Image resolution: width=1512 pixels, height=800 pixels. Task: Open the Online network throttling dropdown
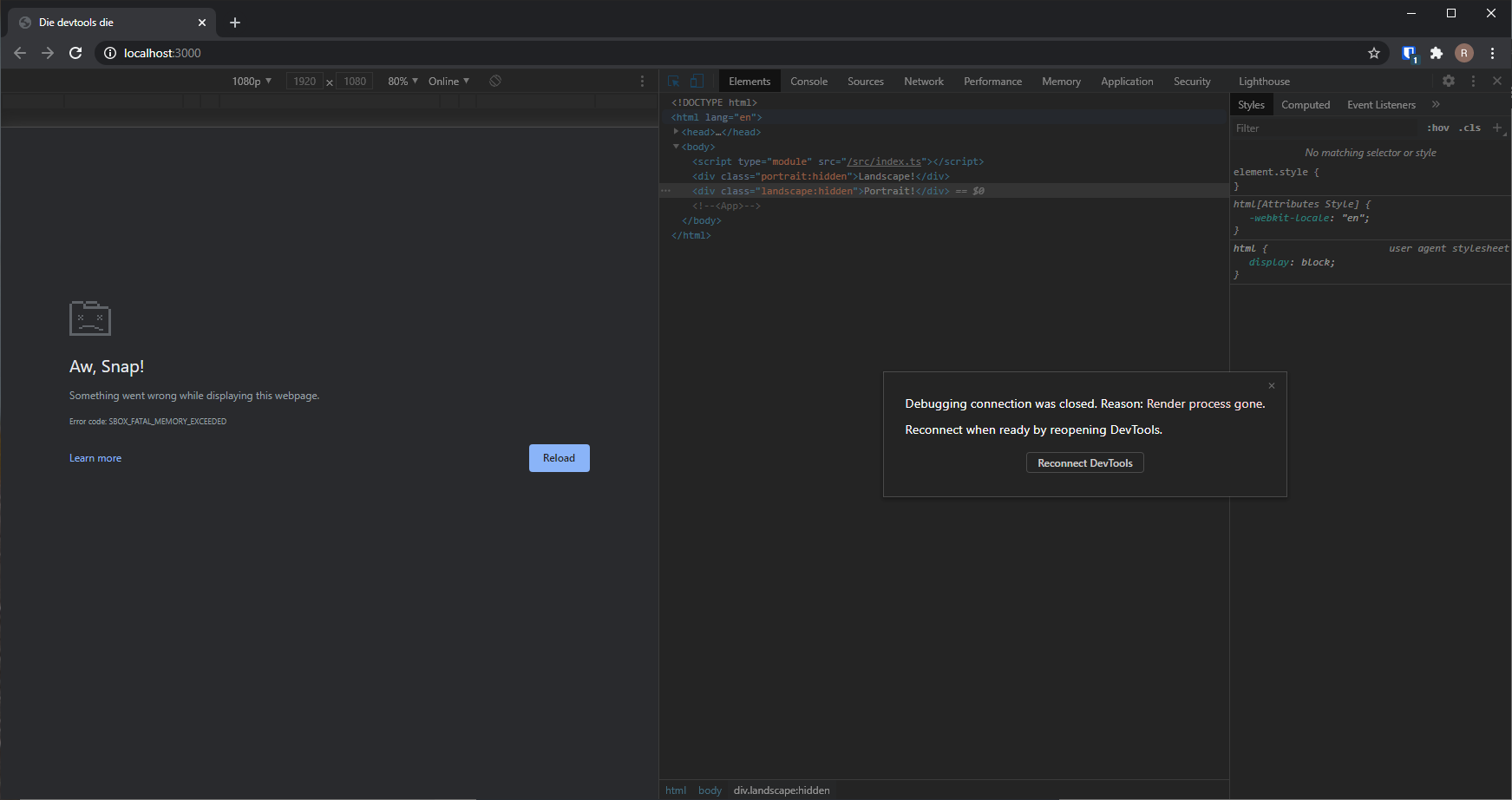click(x=448, y=81)
